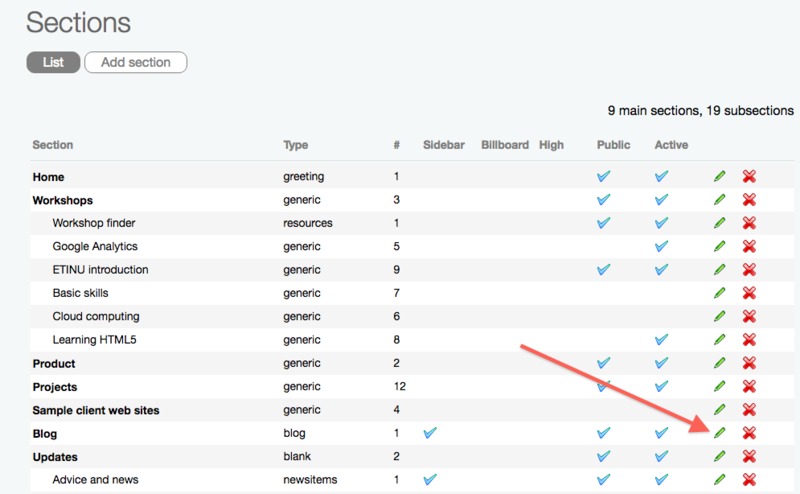Click the edit pencil for Blog section
Screen dimensions: 800x494
click(719, 433)
